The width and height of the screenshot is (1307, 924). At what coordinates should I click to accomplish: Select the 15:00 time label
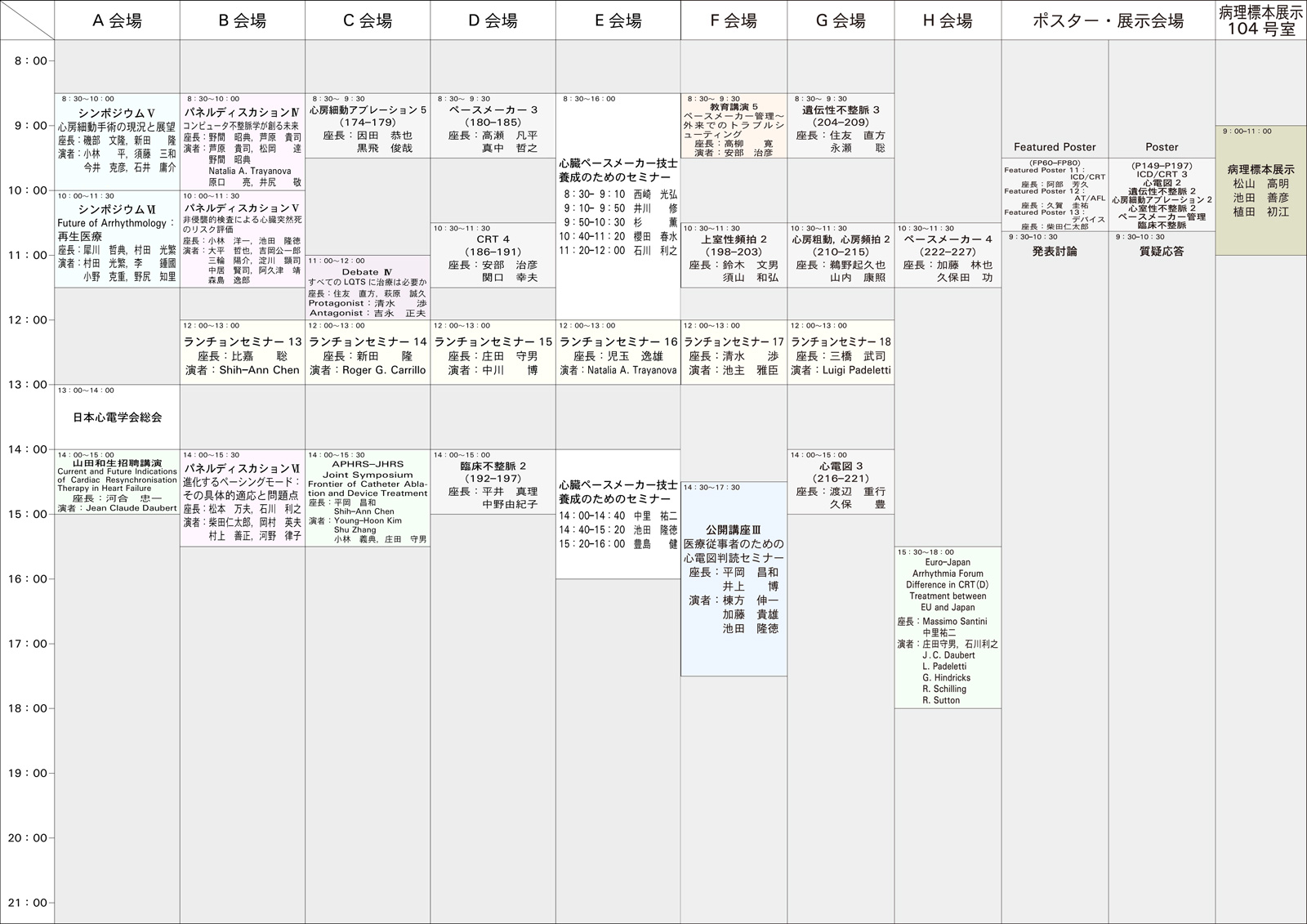point(28,514)
